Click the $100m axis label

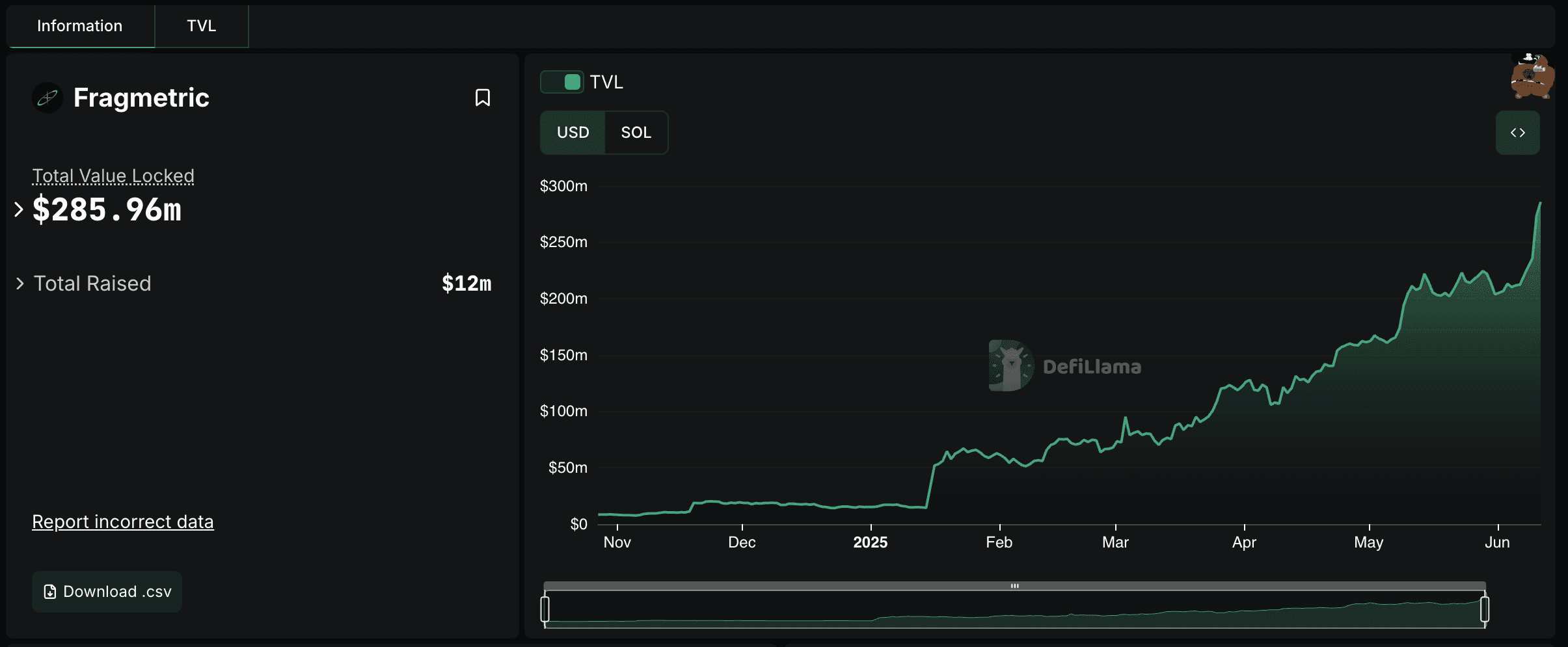pos(563,411)
